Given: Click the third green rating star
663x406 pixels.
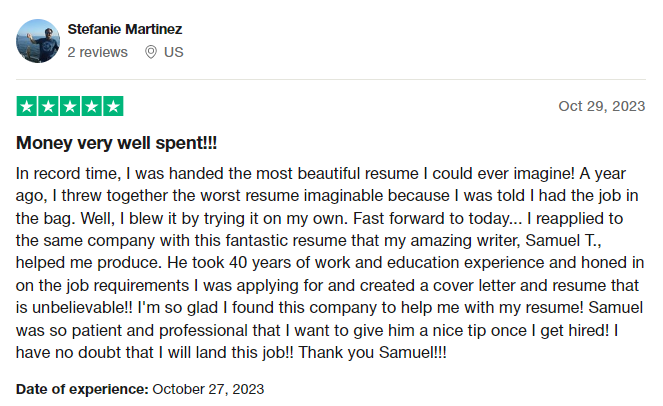Looking at the screenshot, I should tap(70, 106).
